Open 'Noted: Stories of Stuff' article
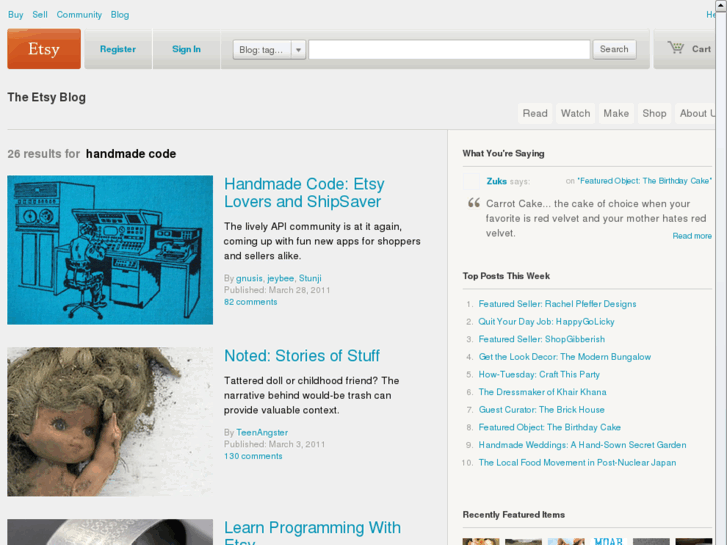 click(302, 356)
